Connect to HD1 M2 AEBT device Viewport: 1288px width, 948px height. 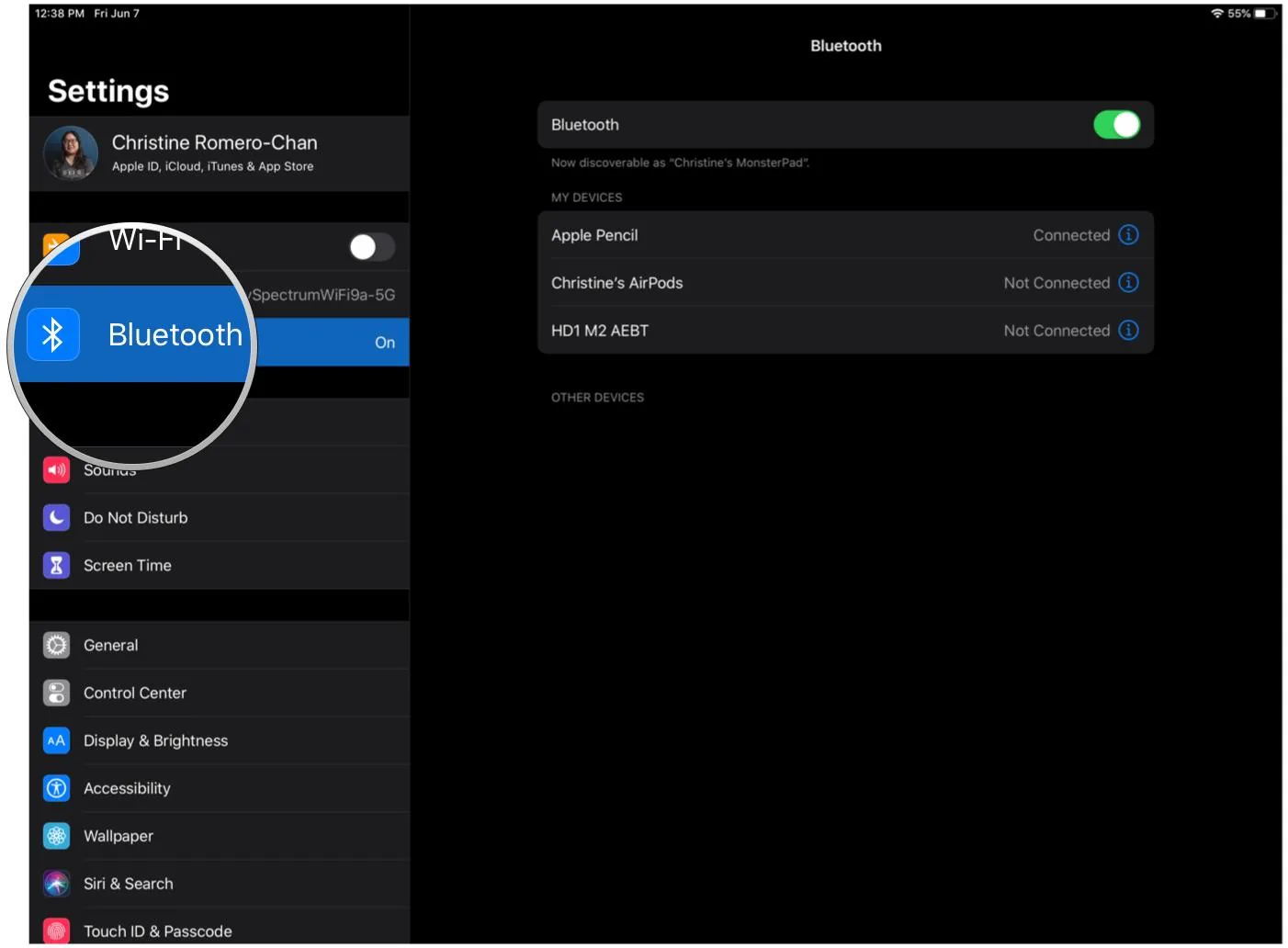click(x=845, y=331)
